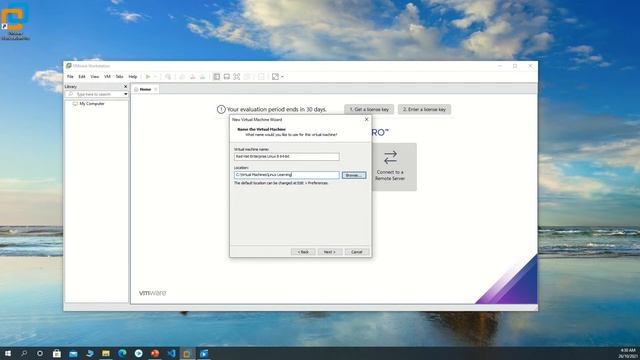Open Visual Studio Code from the taskbar
Image resolution: width=640 pixels, height=360 pixels.
[171, 353]
